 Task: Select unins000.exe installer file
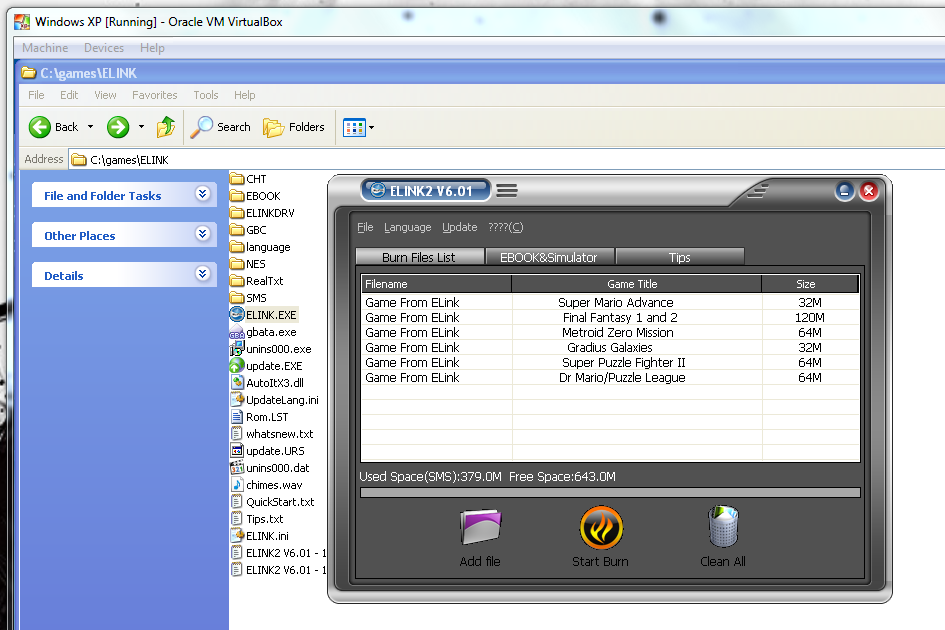click(271, 349)
